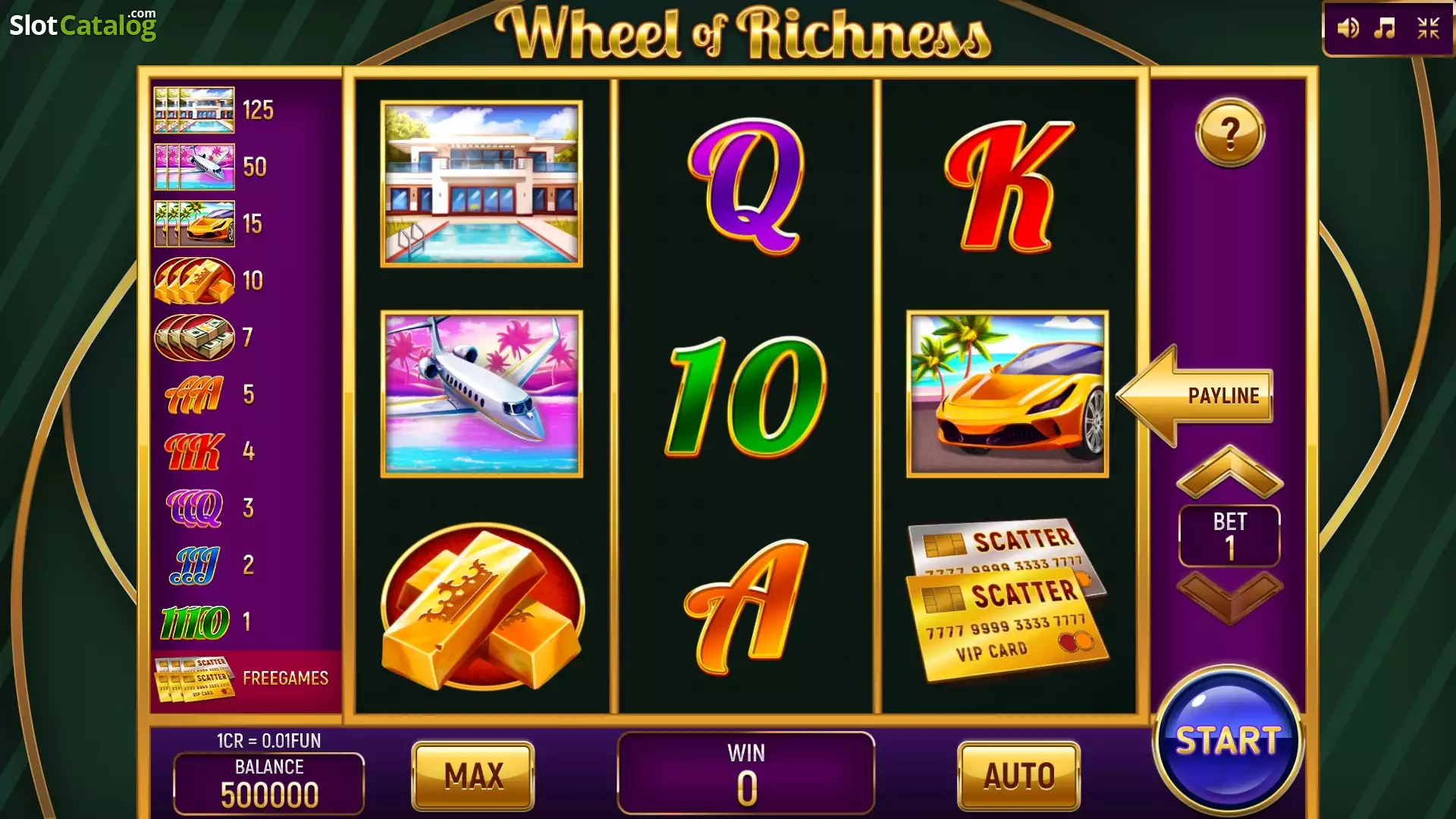This screenshot has height=819, width=1456.
Task: Select the FREEGAMES scatter paytable entry
Action: pyautogui.click(x=246, y=679)
